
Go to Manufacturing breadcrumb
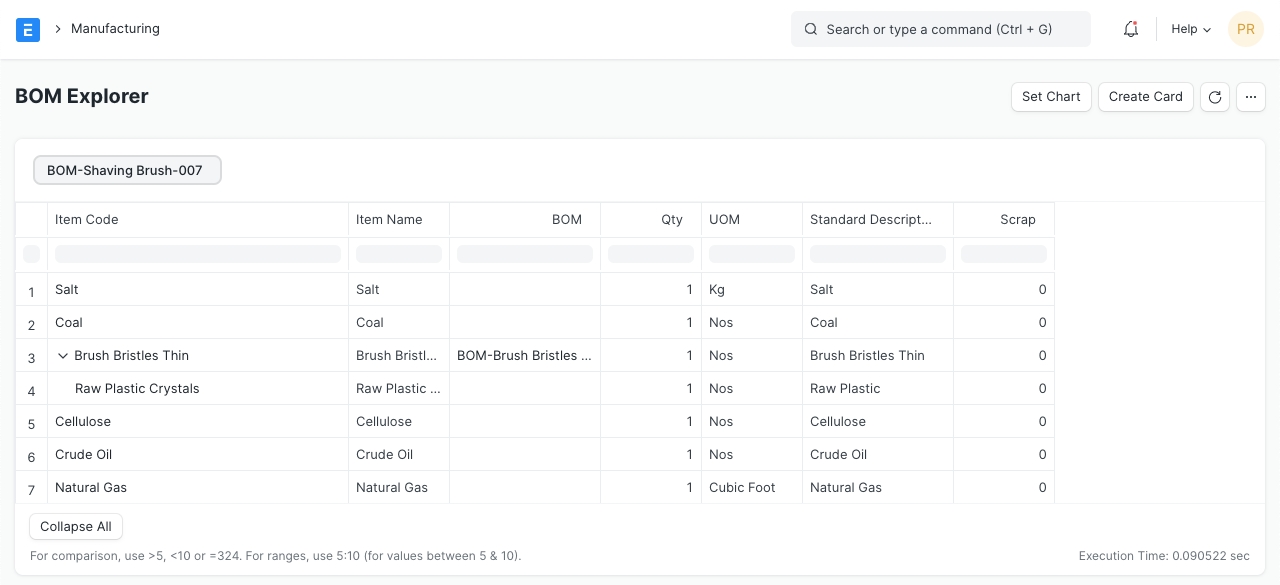click(115, 29)
